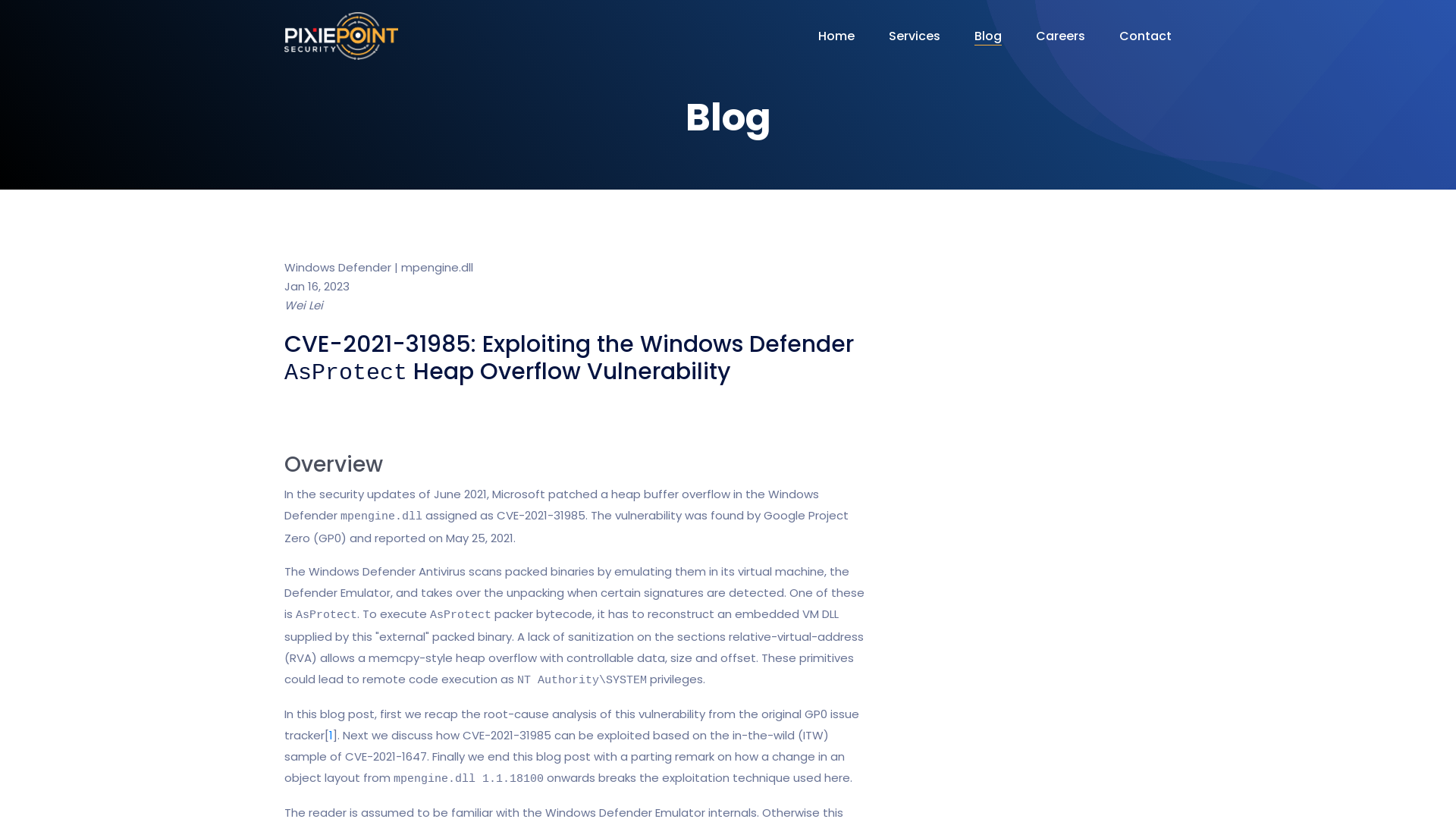
Task: Click the Wei Lei author name
Action: click(303, 305)
